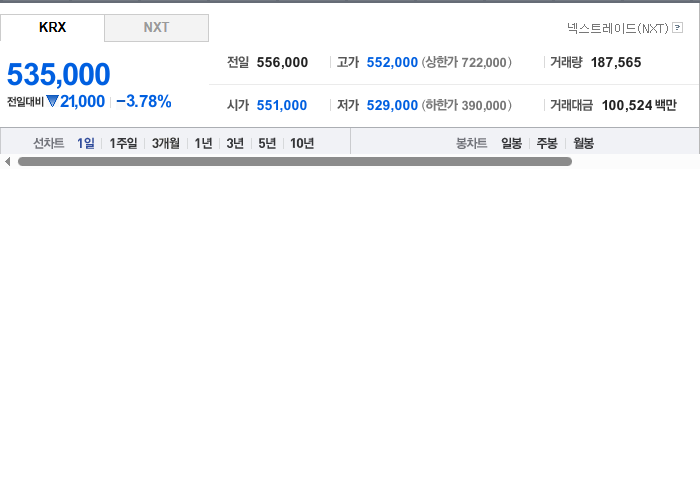Screen dimensions: 700x490
Task: Click the trading volume 187,565
Action: tap(616, 62)
